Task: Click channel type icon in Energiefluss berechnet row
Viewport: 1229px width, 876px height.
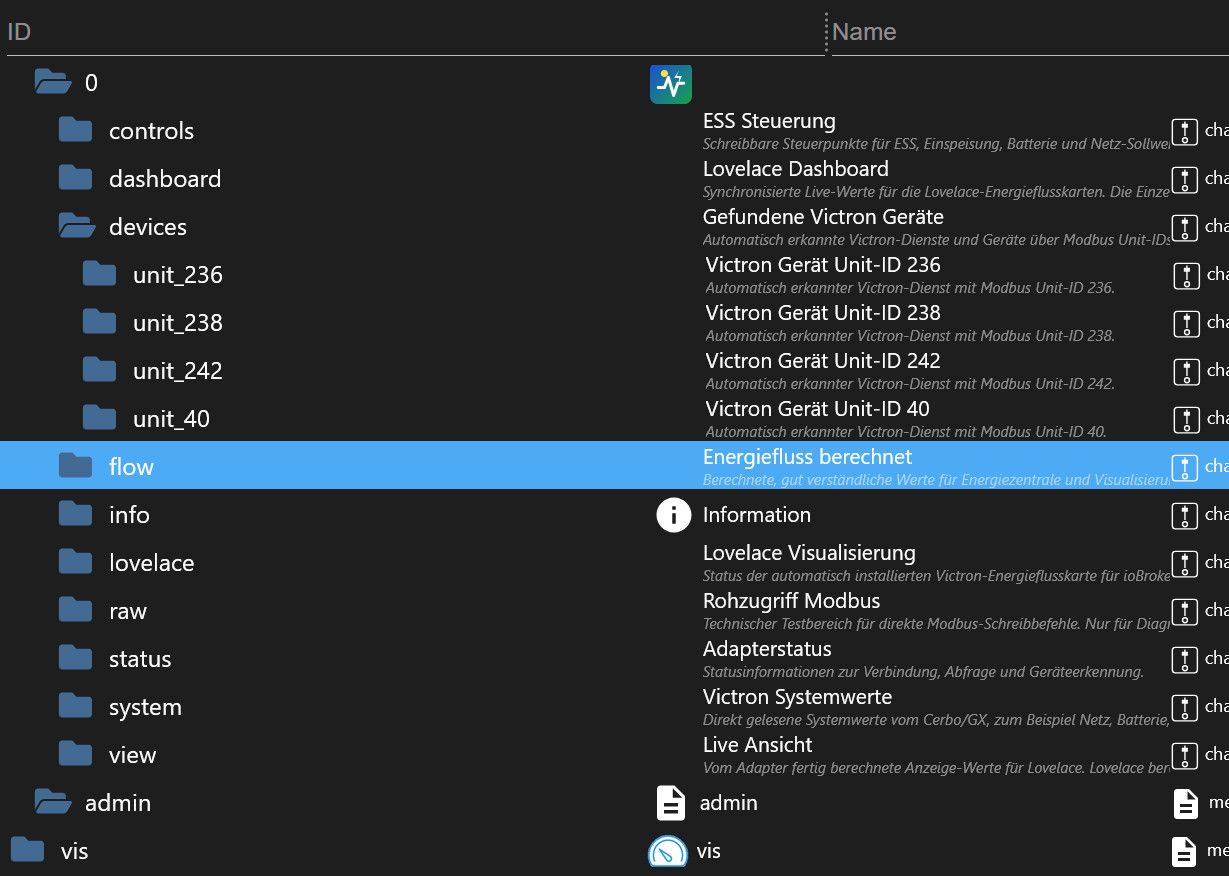Action: pyautogui.click(x=1185, y=467)
